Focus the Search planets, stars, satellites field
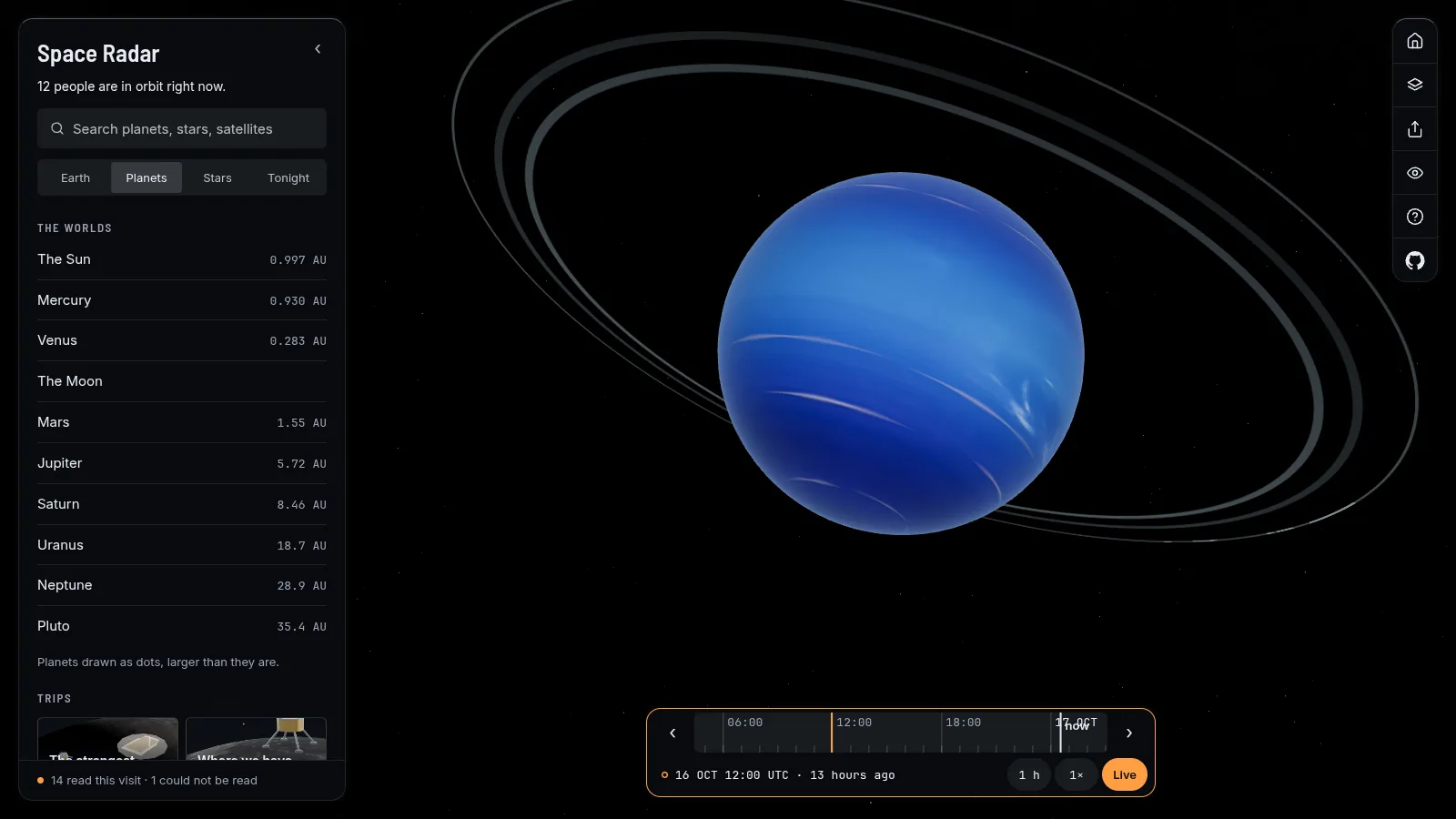This screenshot has width=1456, height=819. (x=182, y=128)
